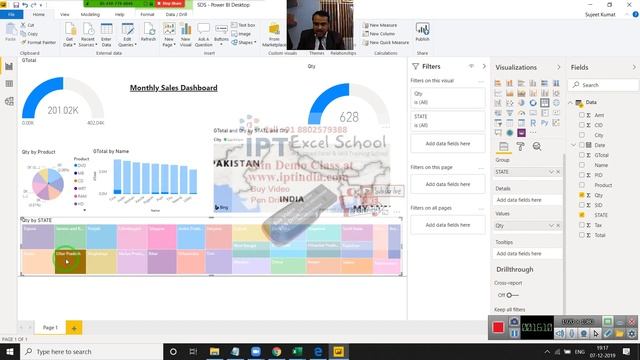Create a New Quick Measure

pos(386,42)
